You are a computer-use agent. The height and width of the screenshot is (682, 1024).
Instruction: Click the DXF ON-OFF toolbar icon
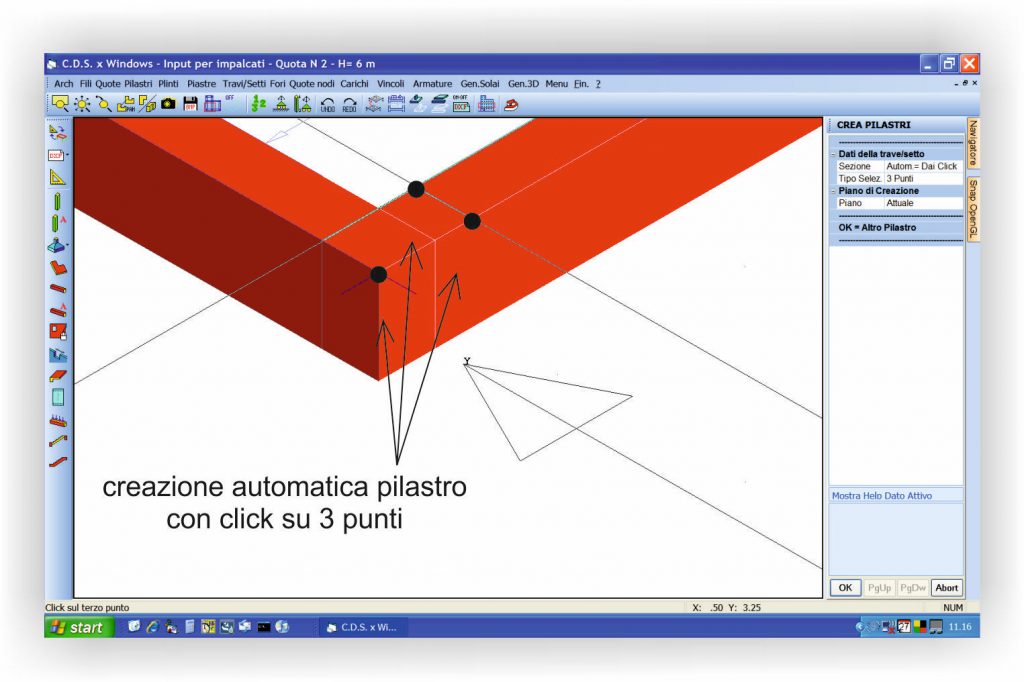(x=461, y=103)
